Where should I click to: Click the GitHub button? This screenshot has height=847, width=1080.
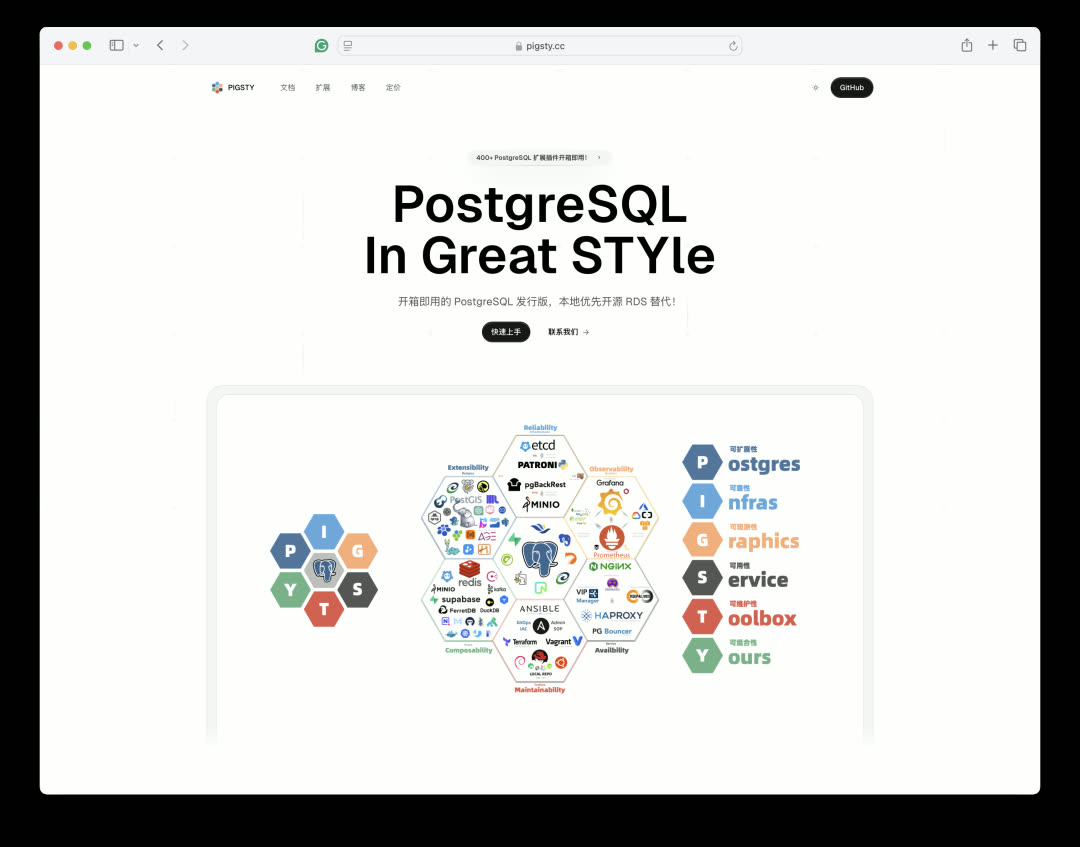point(851,88)
